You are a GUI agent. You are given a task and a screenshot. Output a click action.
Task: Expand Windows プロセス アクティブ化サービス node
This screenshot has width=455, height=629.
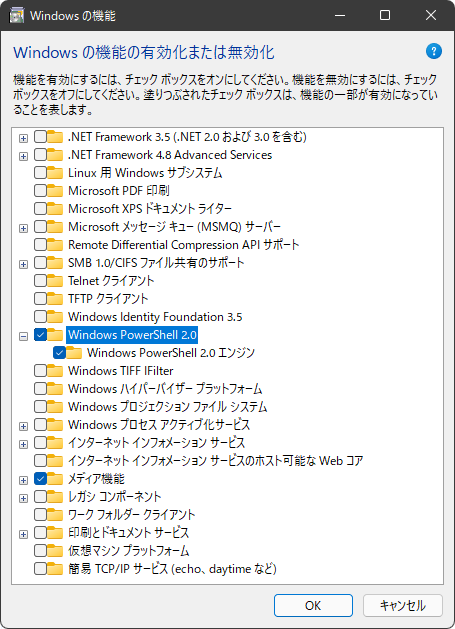click(x=23, y=426)
